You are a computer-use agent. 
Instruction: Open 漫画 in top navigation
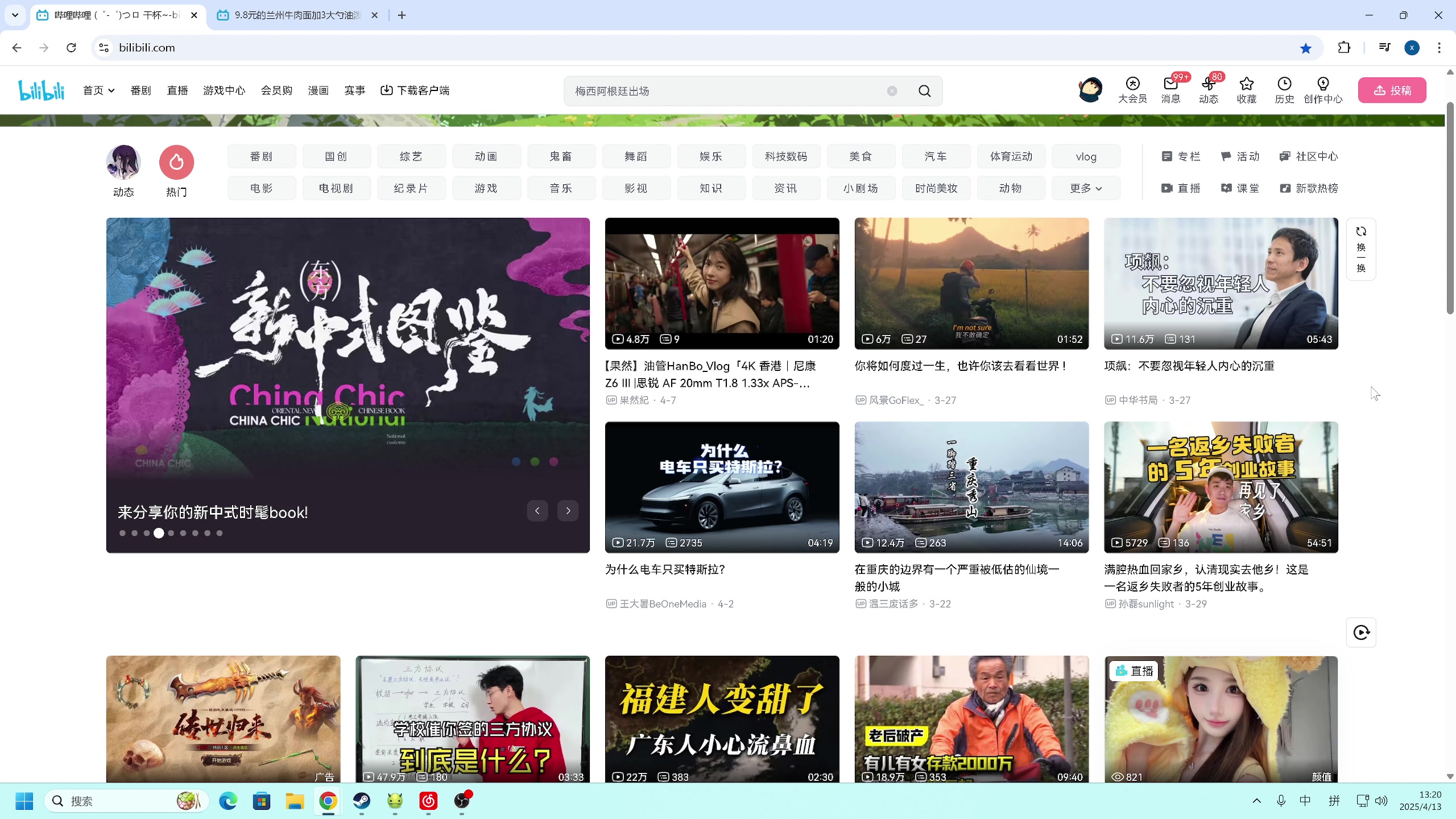[x=318, y=90]
